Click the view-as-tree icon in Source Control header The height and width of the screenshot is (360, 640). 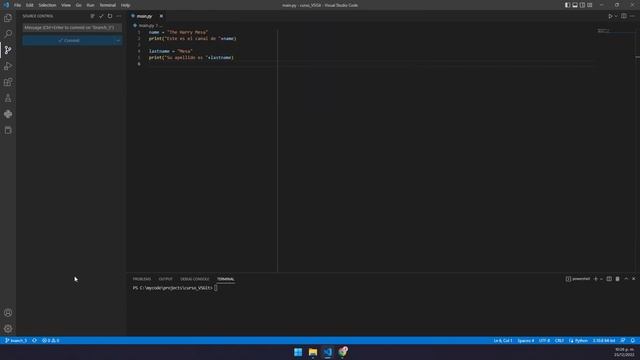tap(92, 16)
